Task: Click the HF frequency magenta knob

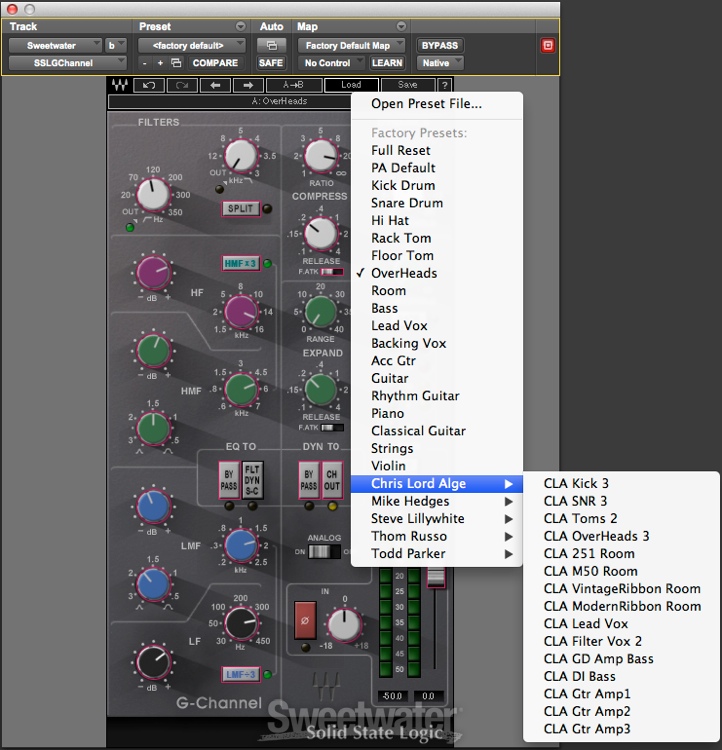Action: point(241,312)
